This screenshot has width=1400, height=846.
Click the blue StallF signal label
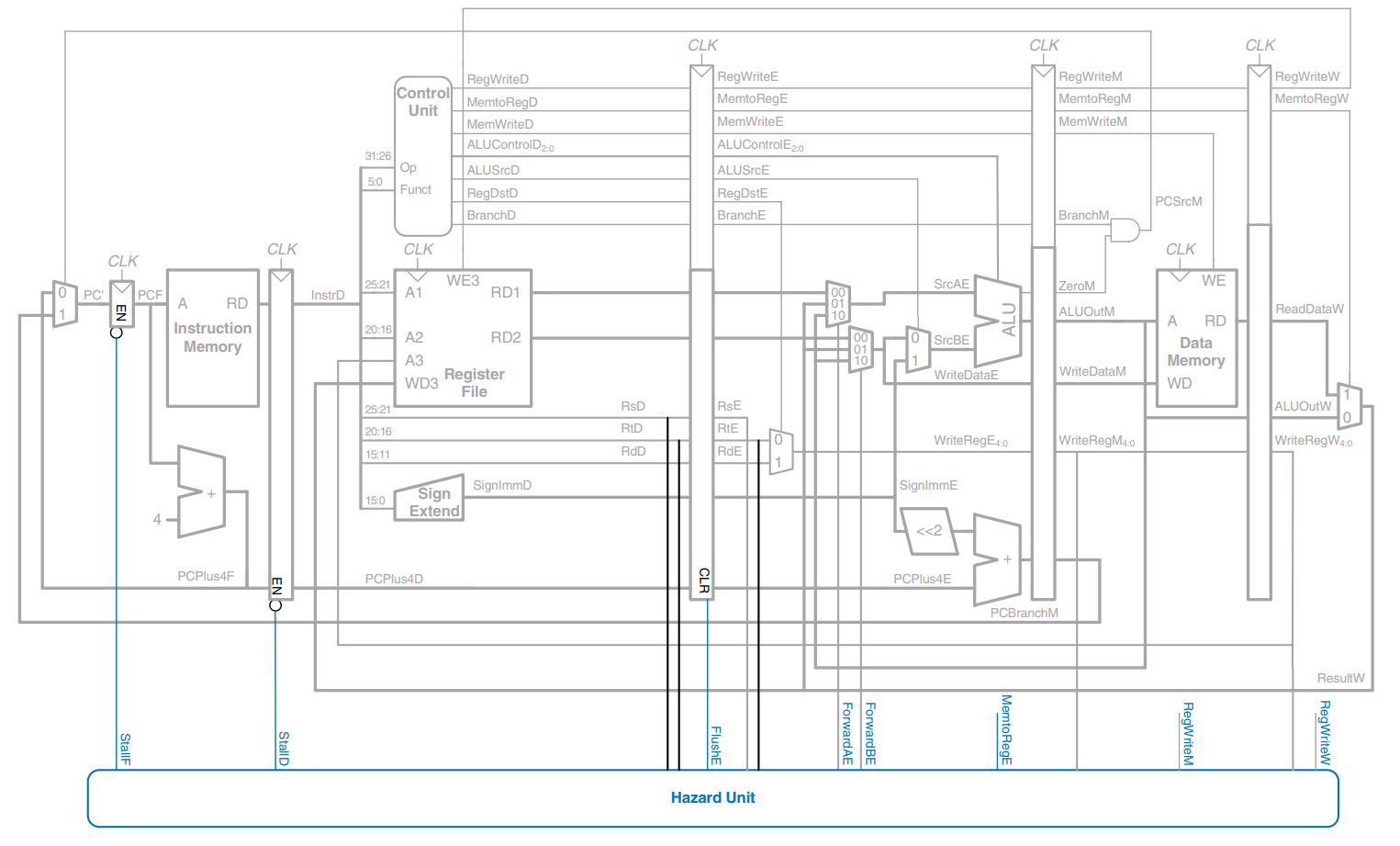coord(126,749)
